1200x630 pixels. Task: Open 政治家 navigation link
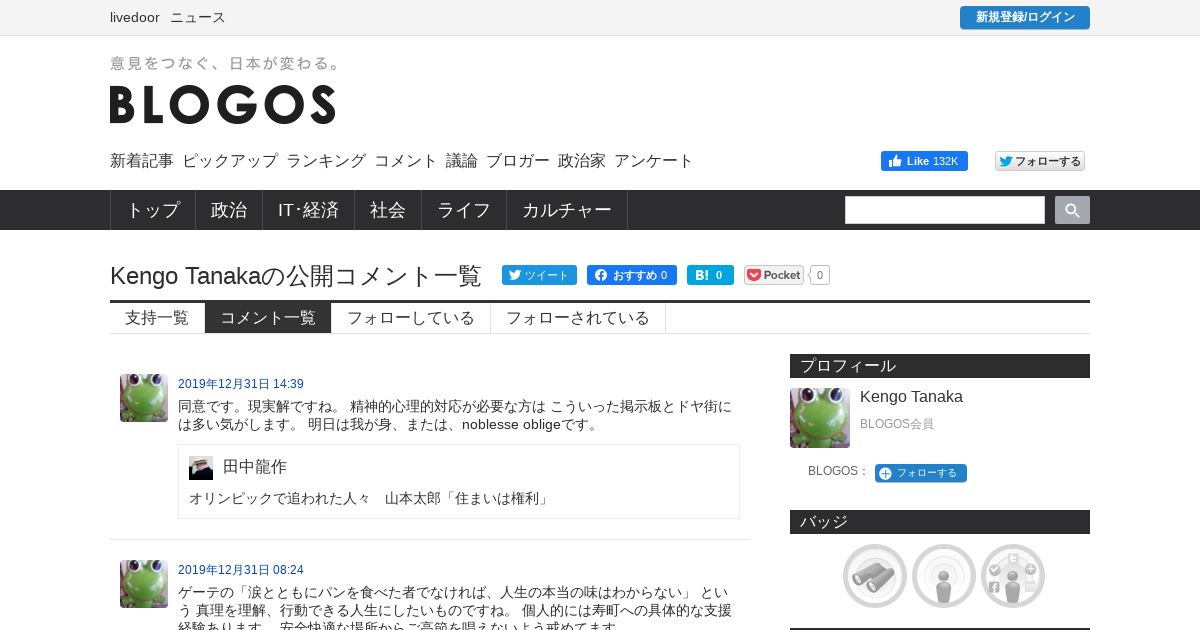(x=582, y=161)
